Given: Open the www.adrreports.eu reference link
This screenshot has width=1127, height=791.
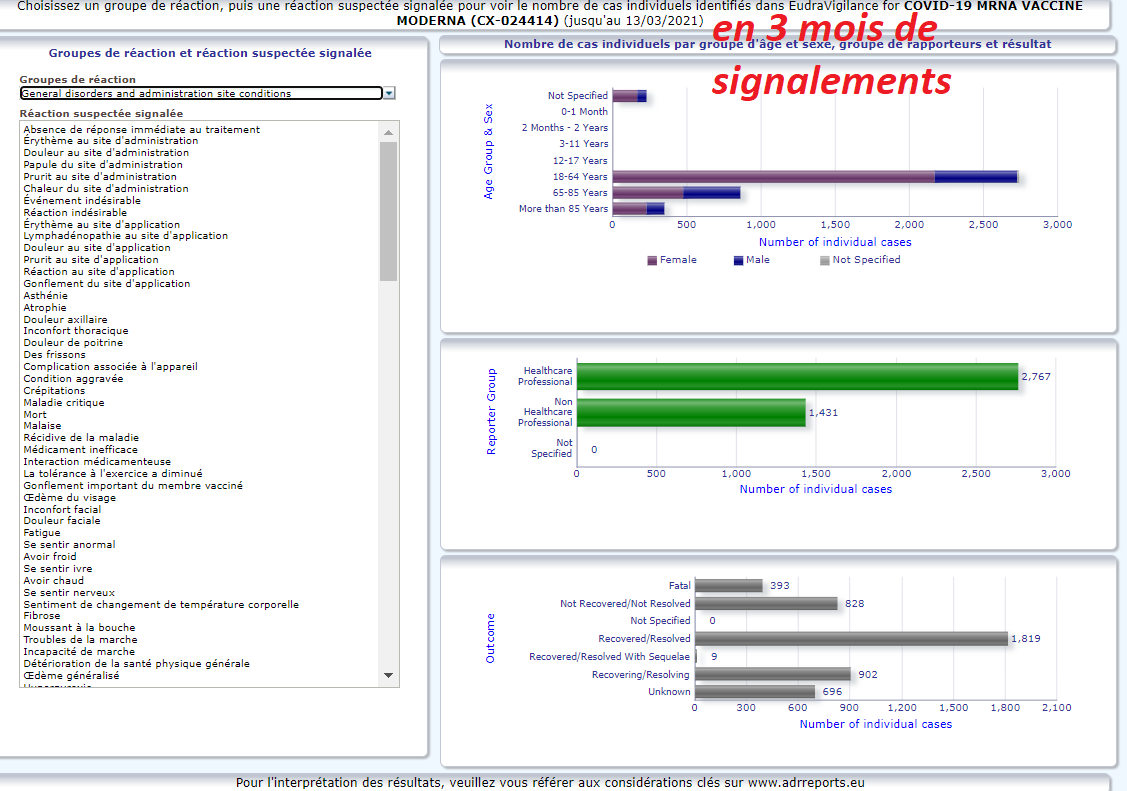Looking at the screenshot, I should tap(804, 783).
